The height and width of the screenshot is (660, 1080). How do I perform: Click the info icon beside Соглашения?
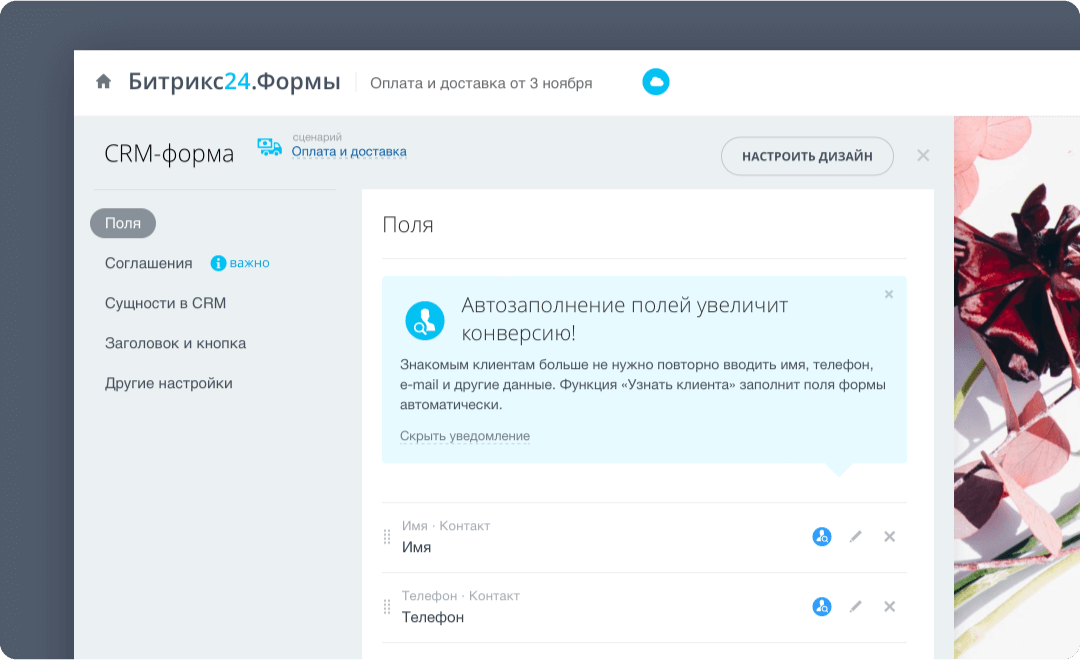(218, 263)
